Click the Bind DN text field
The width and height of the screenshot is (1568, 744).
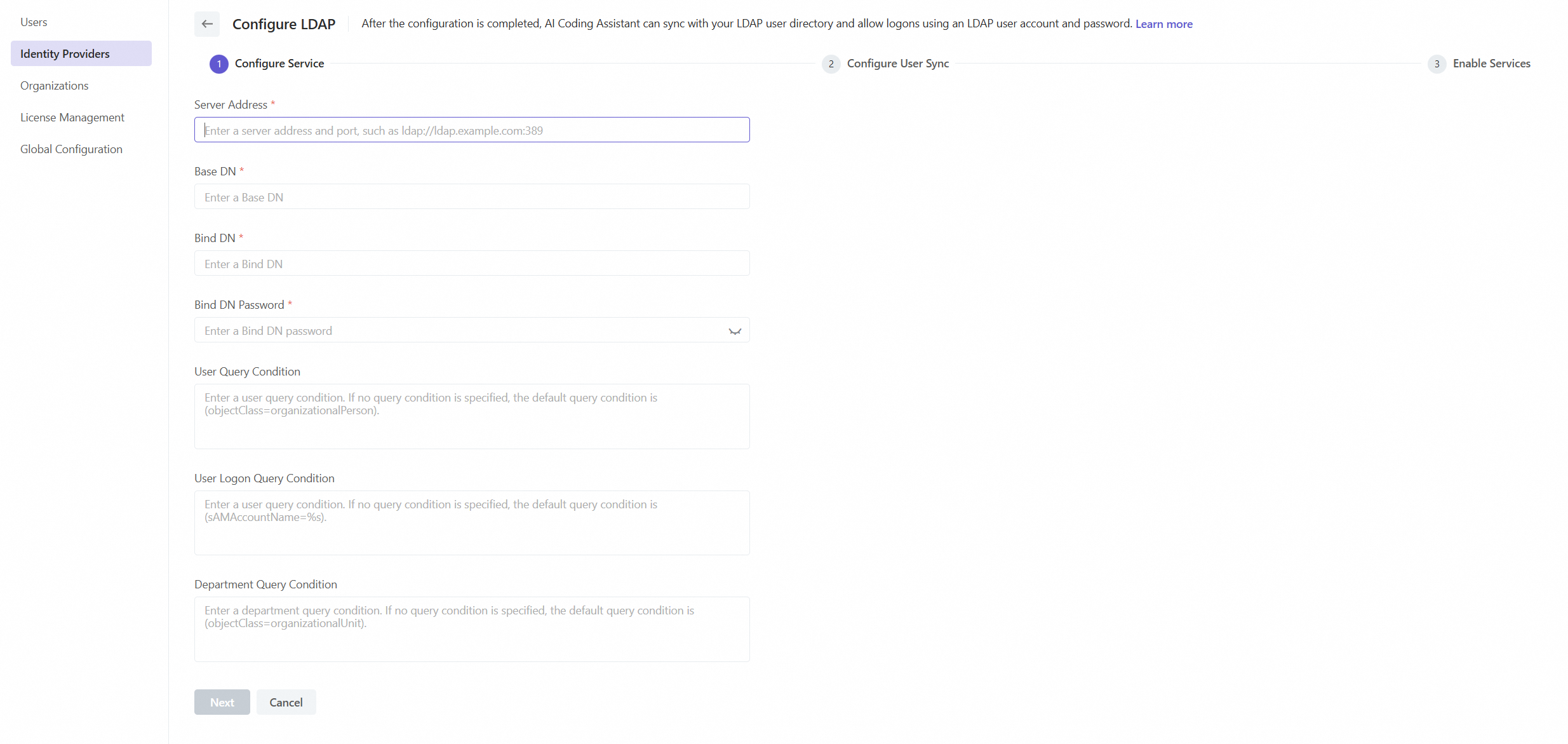pos(471,264)
